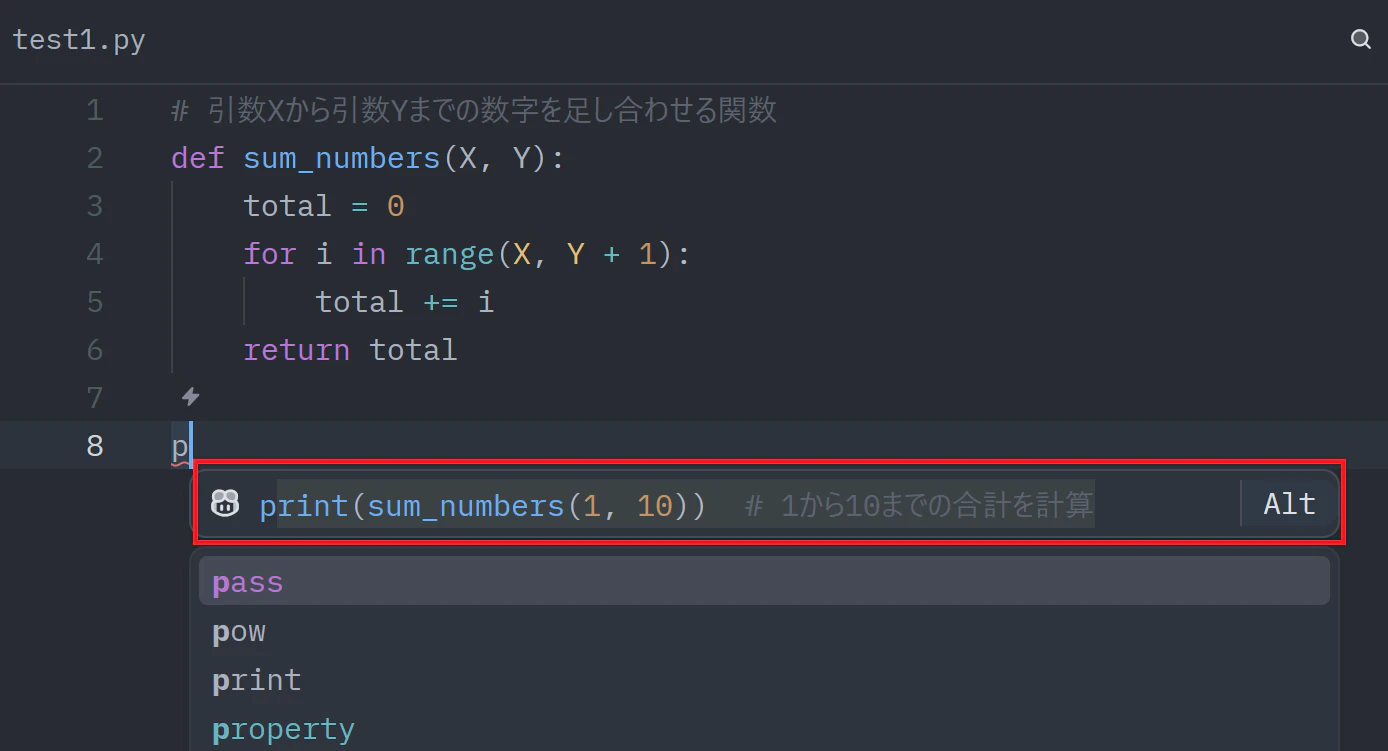This screenshot has height=751, width=1388.
Task: Click the 'def' keyword on line 2
Action: (197, 158)
